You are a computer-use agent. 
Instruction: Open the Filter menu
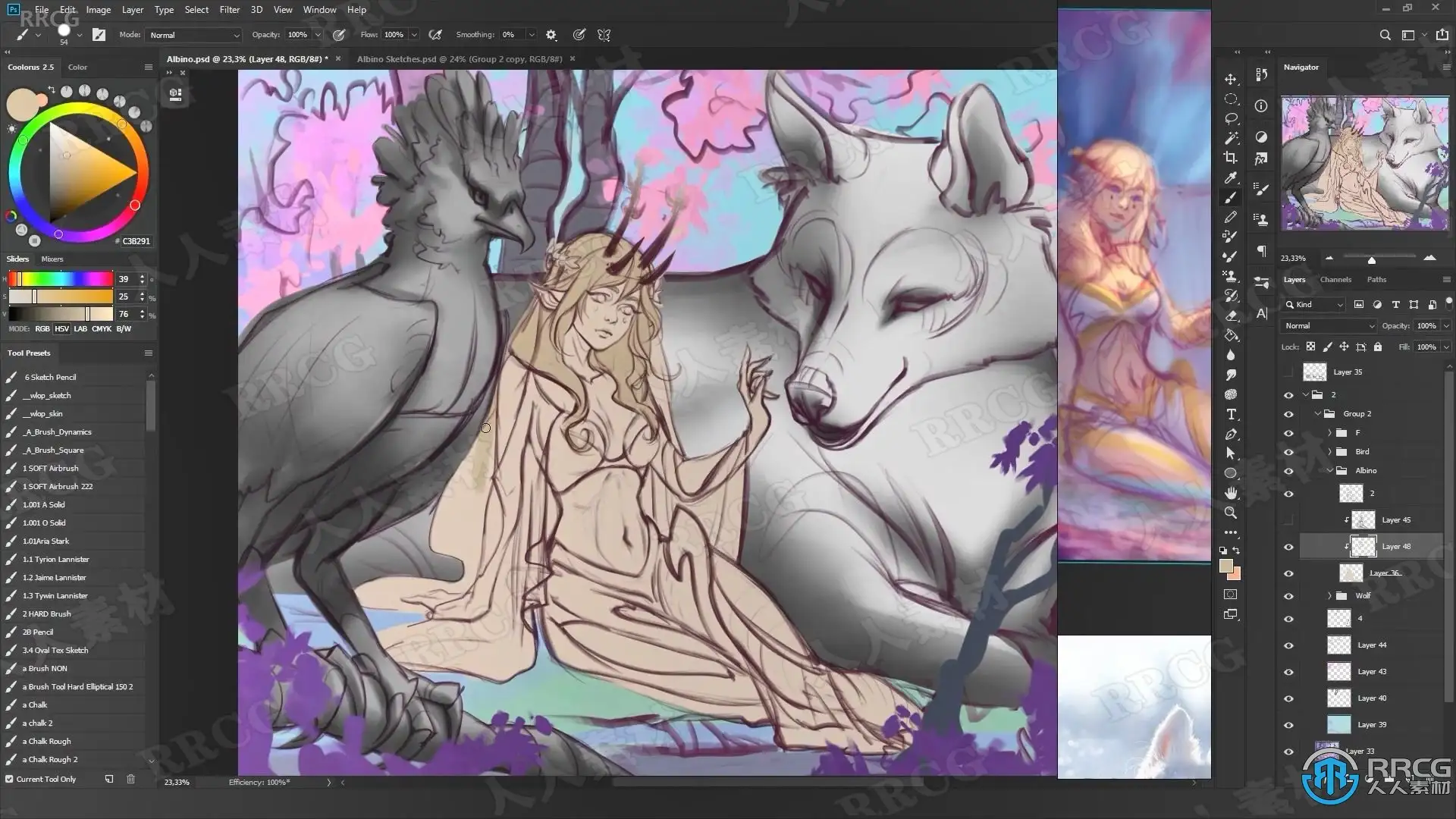229,10
